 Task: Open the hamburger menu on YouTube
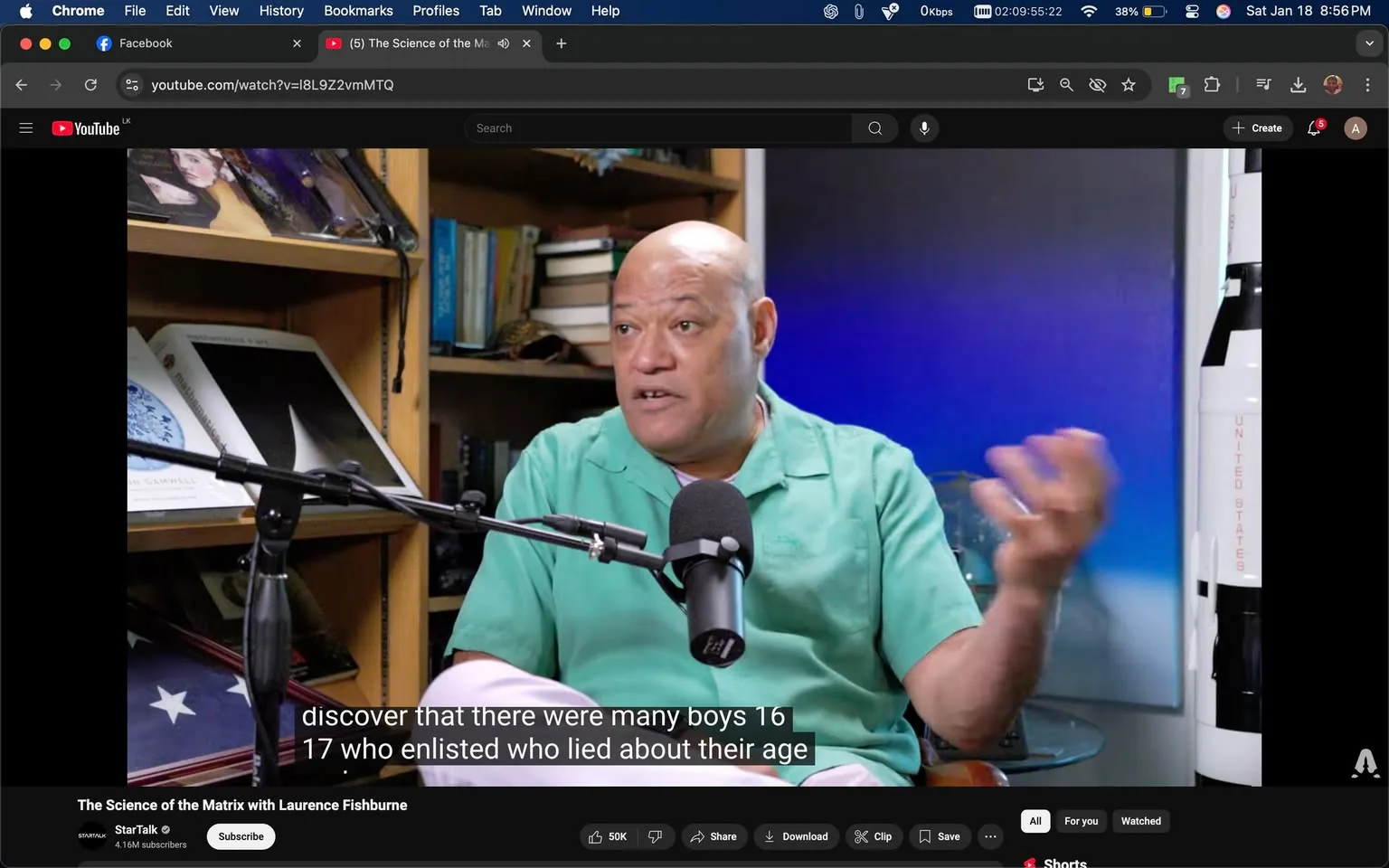click(25, 127)
